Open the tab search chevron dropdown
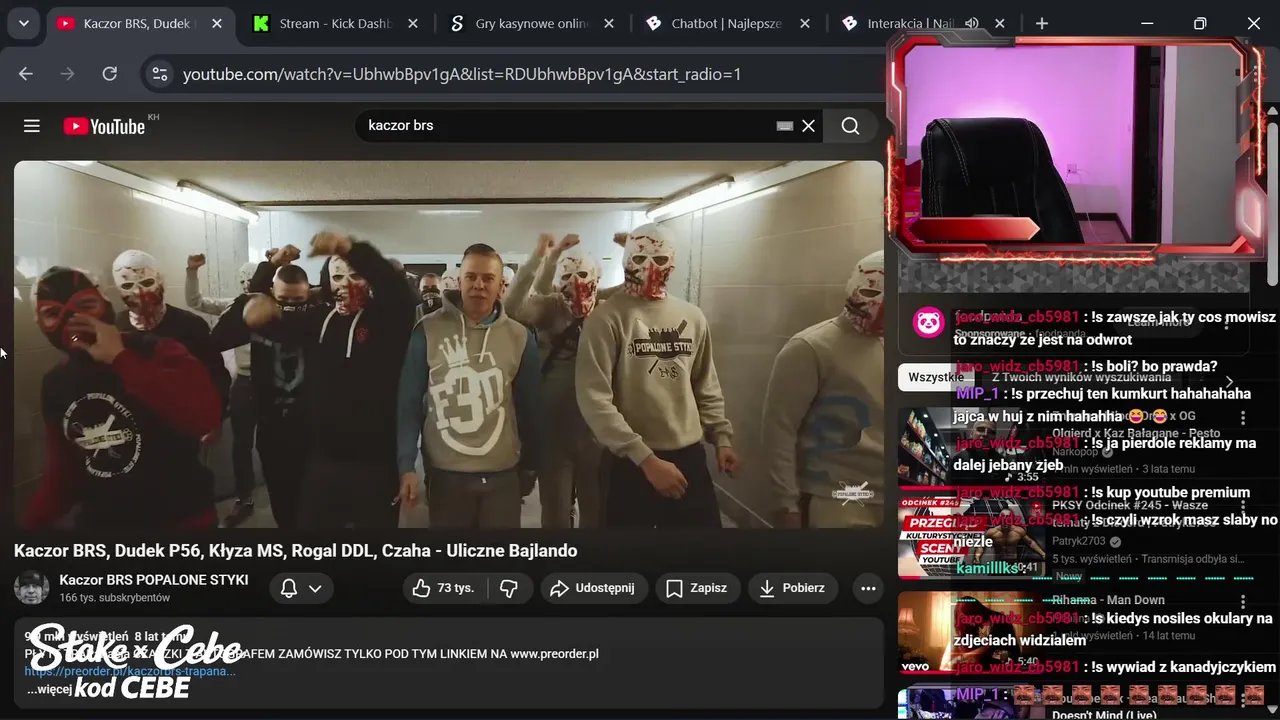 coord(23,23)
